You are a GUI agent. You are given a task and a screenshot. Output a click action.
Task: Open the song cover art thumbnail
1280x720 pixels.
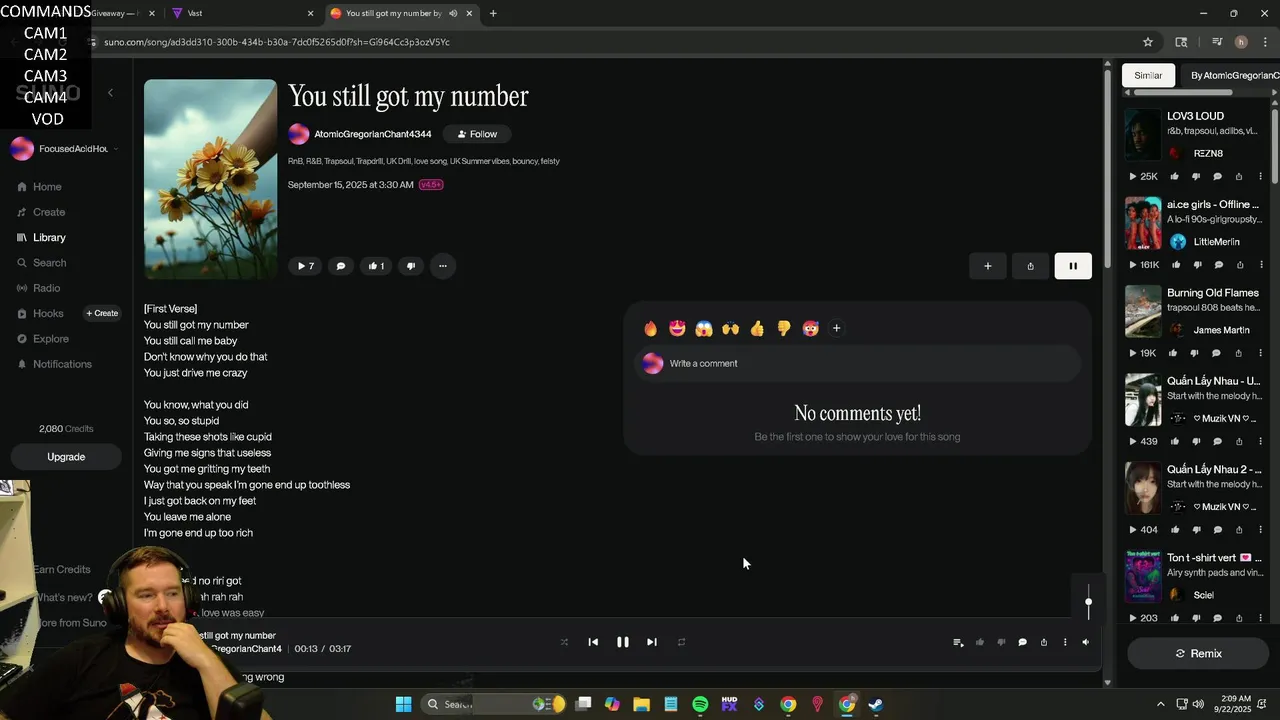tap(210, 179)
